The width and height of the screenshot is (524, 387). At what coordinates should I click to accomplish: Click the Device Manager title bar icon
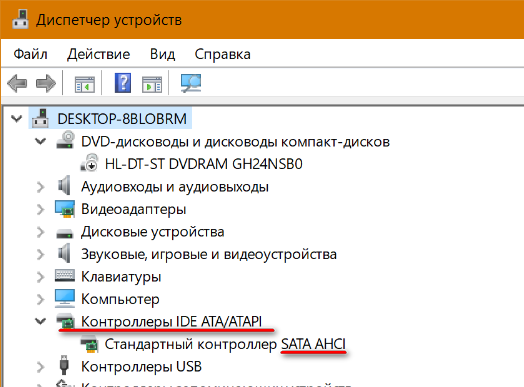pos(20,19)
